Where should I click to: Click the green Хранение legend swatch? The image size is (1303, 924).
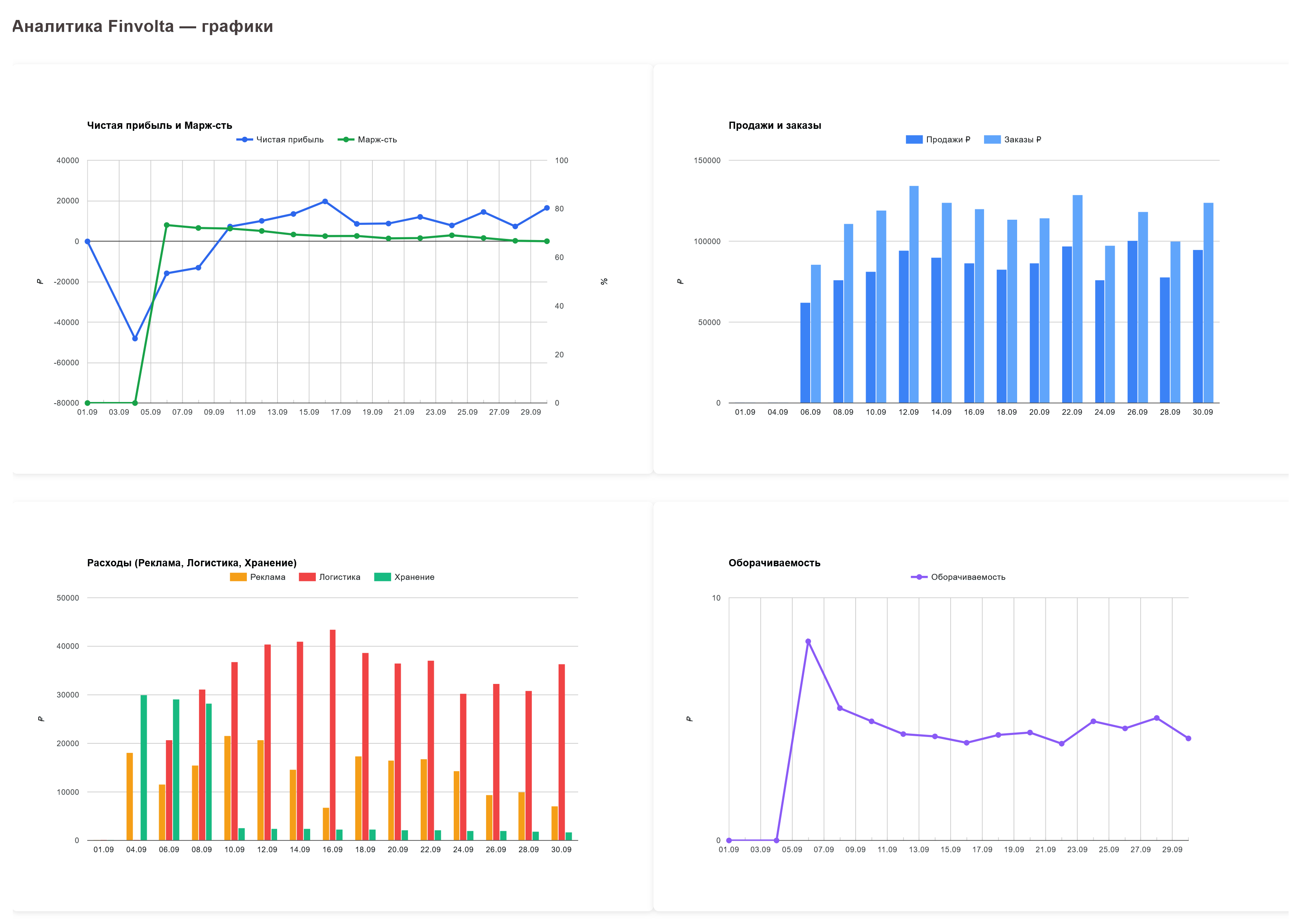point(382,577)
